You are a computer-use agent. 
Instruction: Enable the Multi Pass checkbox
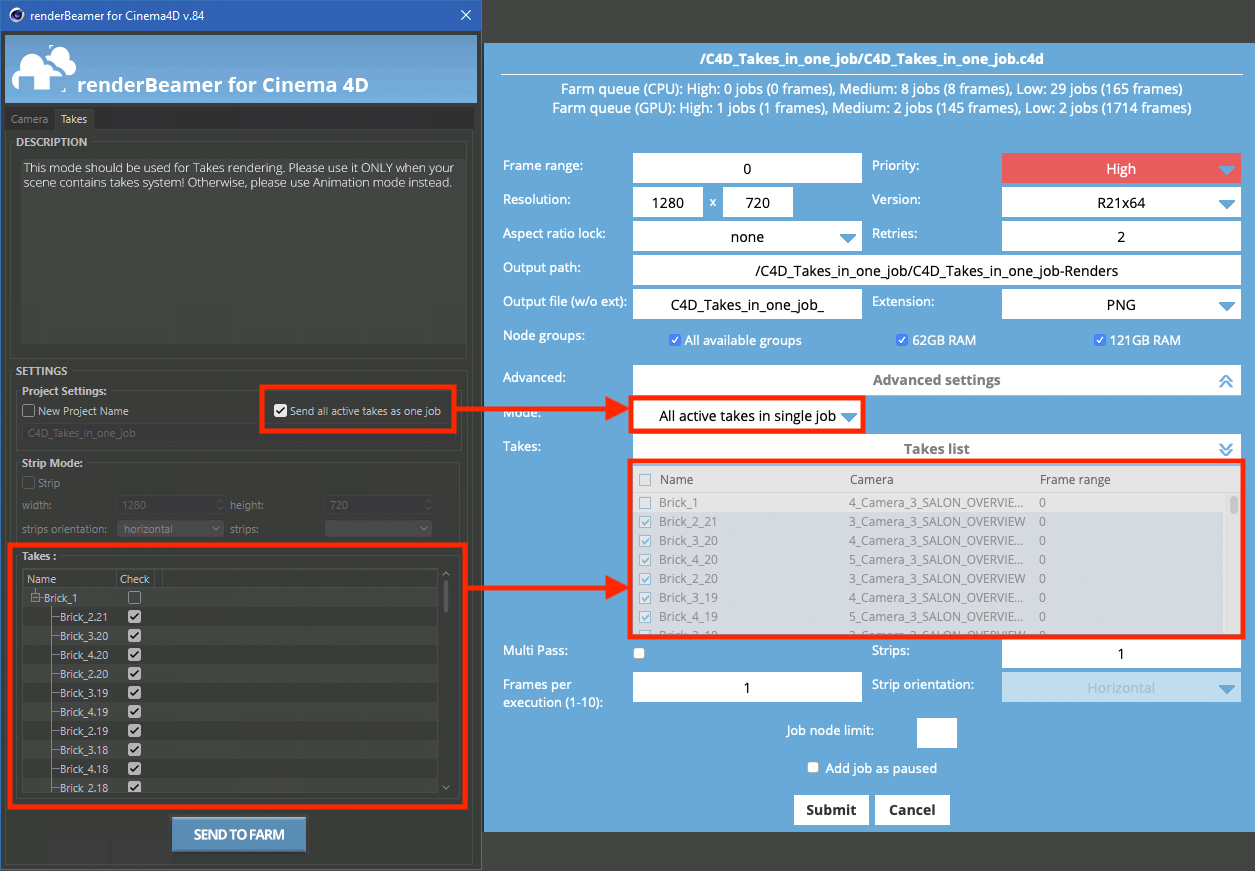click(639, 653)
